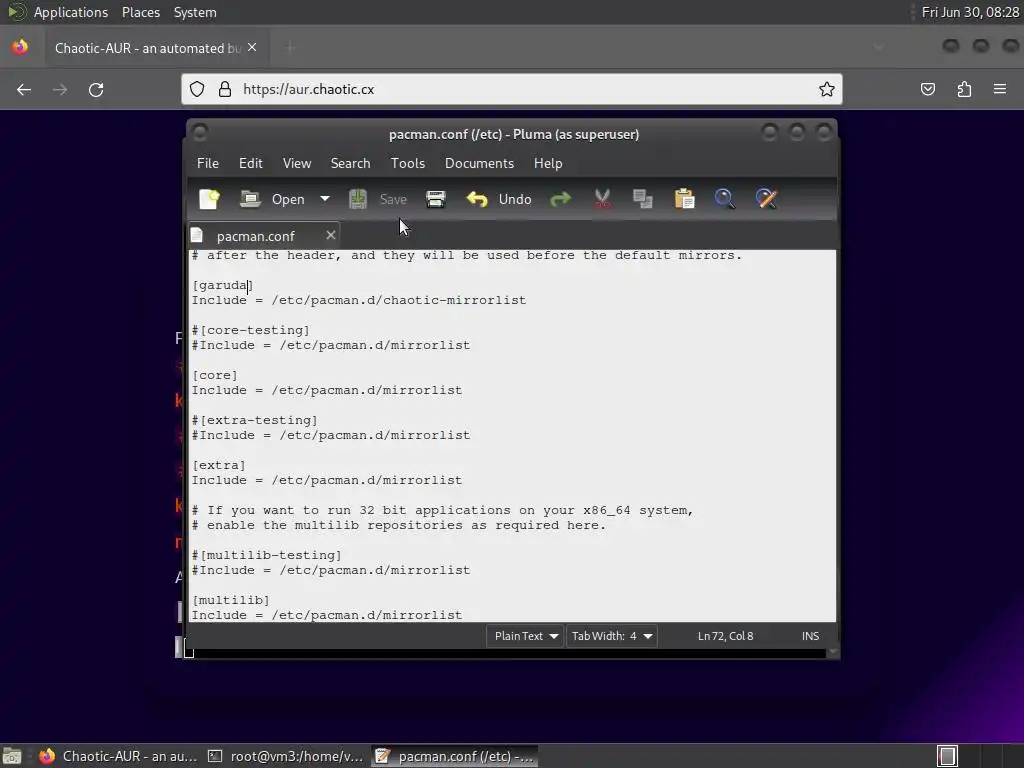The height and width of the screenshot is (768, 1024).
Task: Open the Tools menu
Action: pyautogui.click(x=408, y=163)
